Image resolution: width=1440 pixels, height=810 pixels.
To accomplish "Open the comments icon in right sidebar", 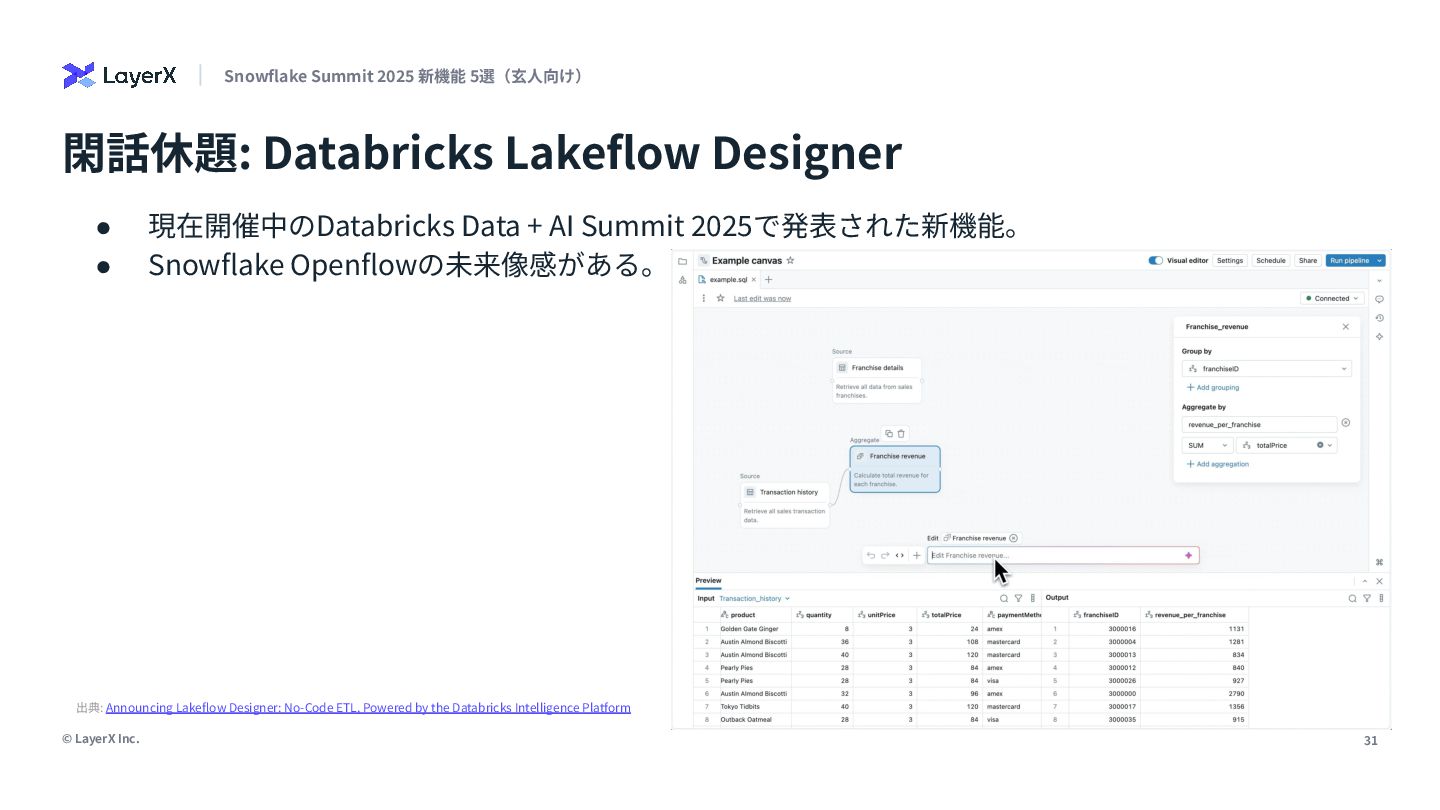I will [x=1379, y=299].
